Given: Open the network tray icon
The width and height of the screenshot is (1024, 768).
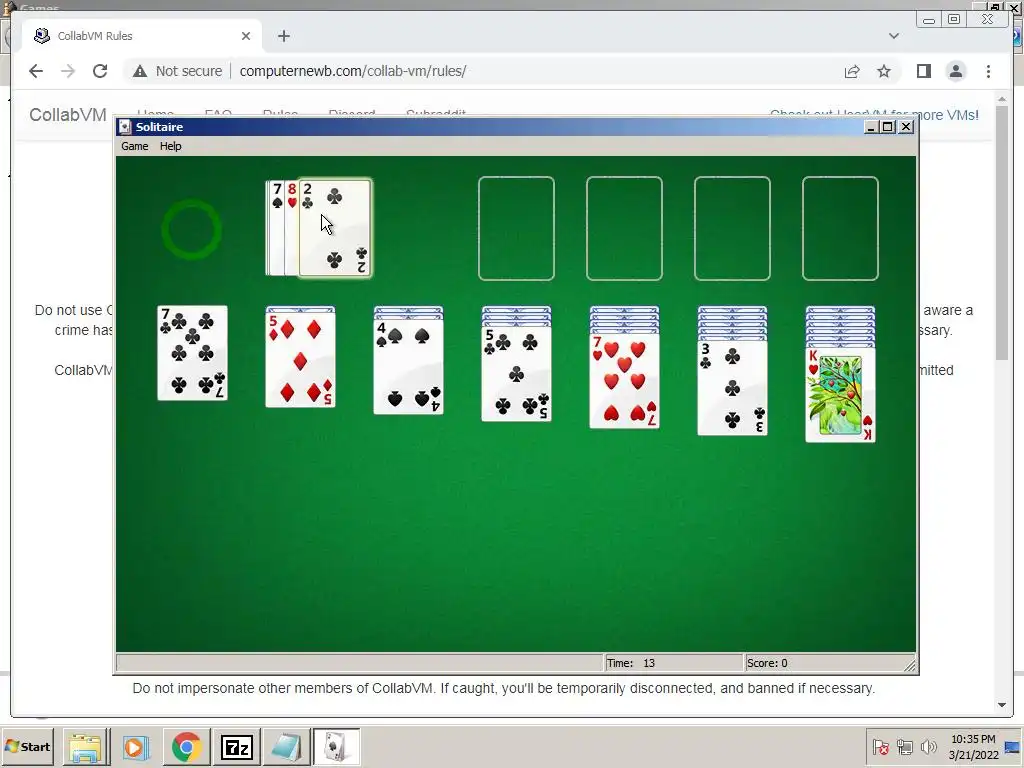Looking at the screenshot, I should click(x=904, y=746).
